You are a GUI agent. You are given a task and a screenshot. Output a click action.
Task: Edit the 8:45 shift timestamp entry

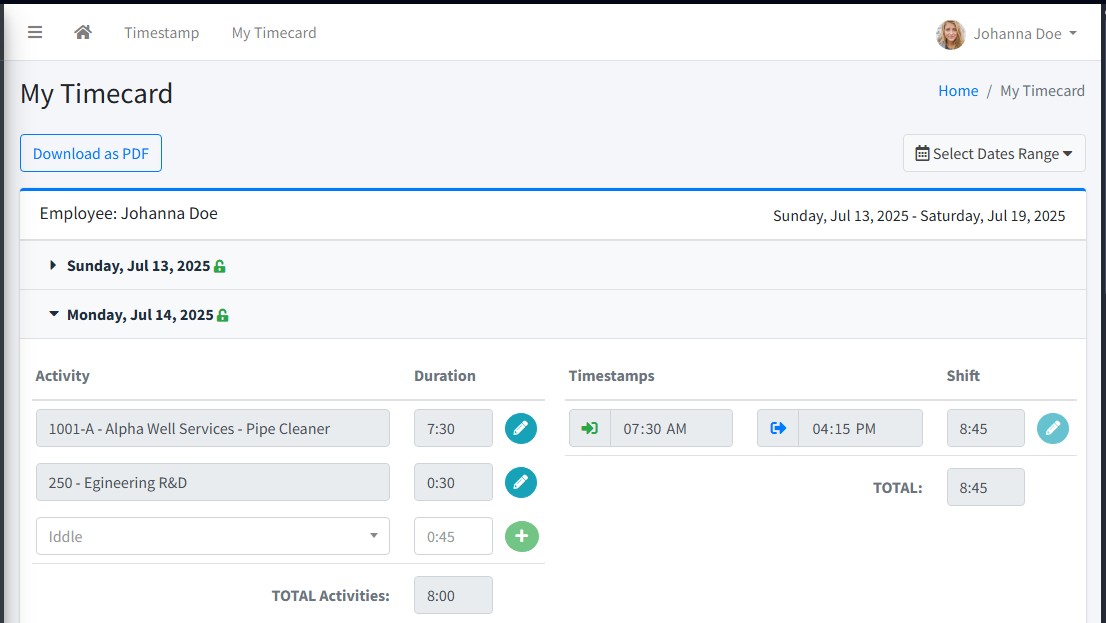[x=1052, y=428]
